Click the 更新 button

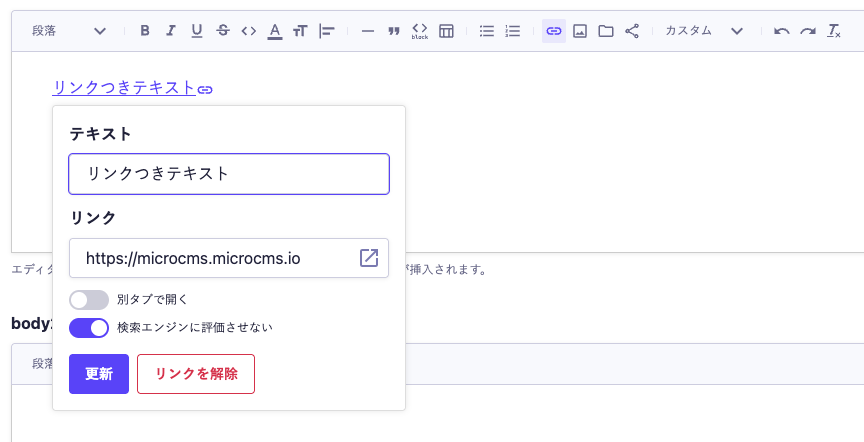(x=99, y=374)
